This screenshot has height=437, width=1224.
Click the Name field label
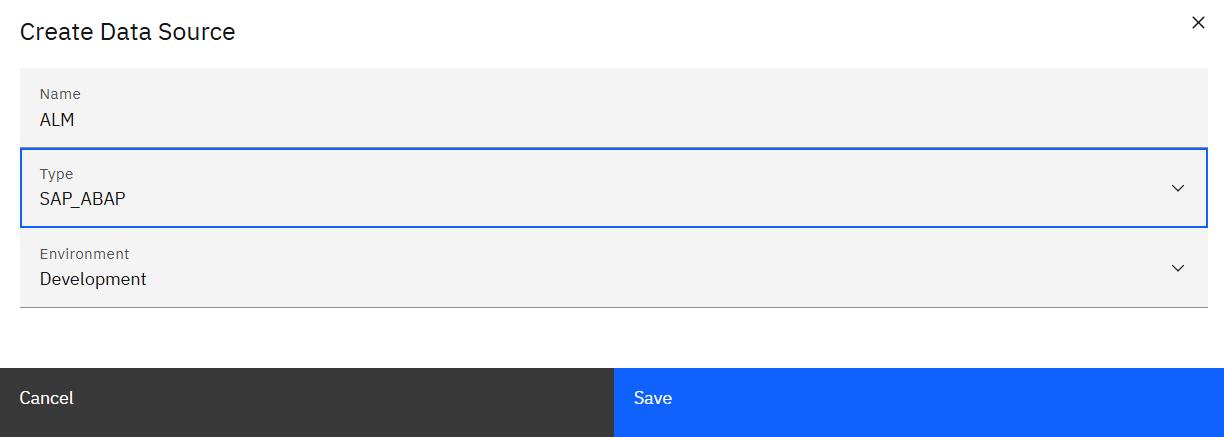tap(60, 94)
